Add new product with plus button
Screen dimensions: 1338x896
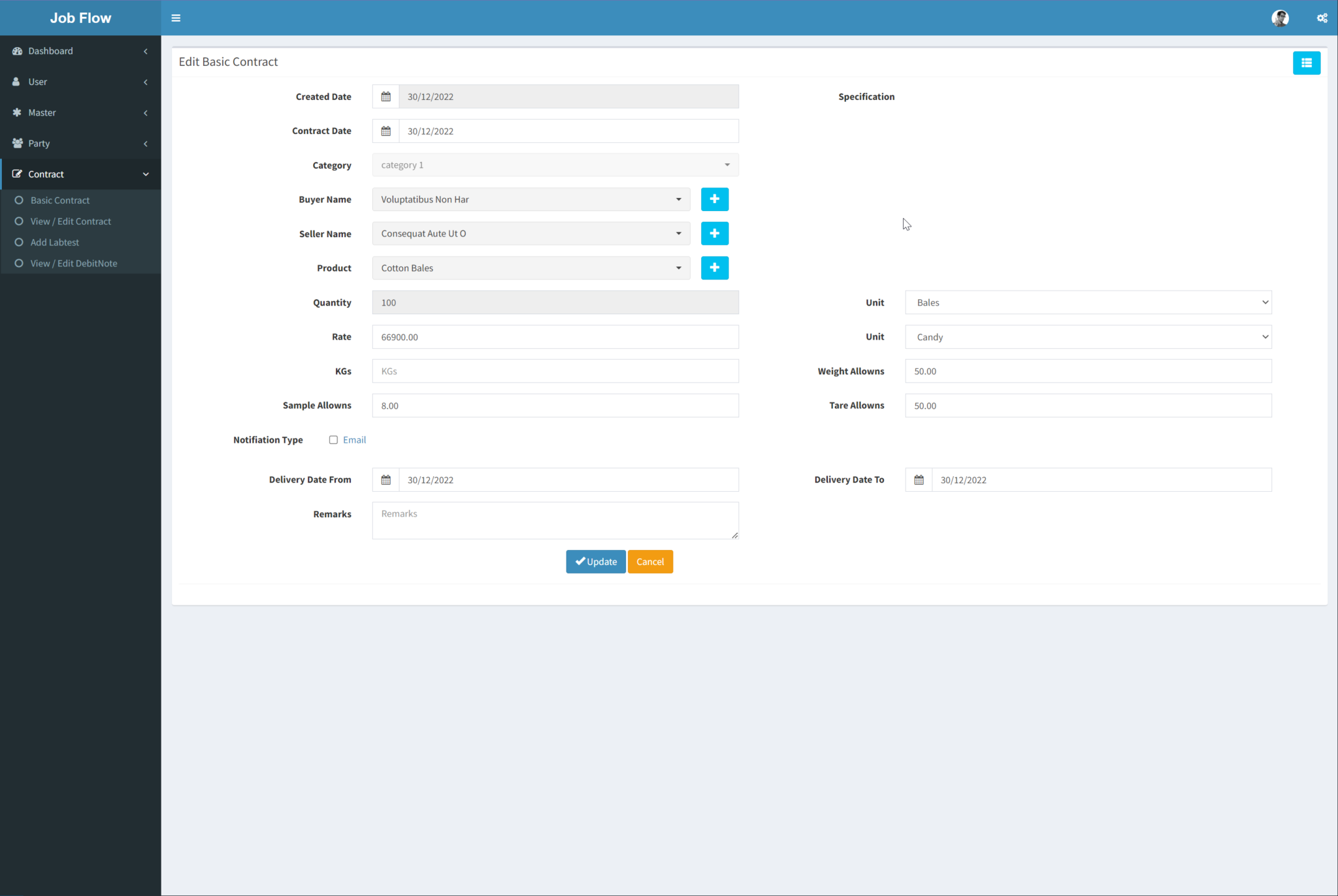(714, 268)
